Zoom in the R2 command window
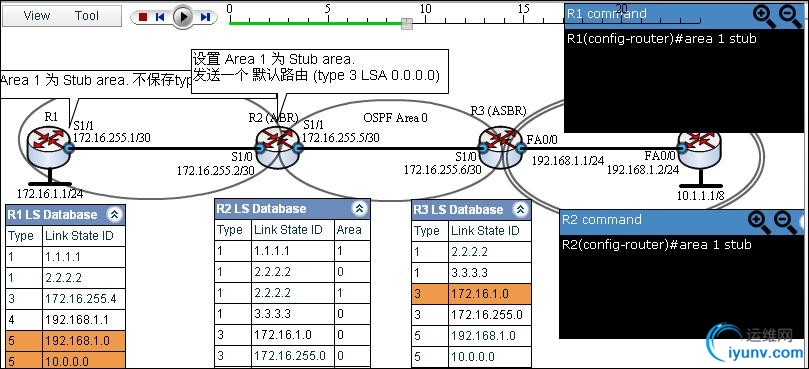 (759, 221)
